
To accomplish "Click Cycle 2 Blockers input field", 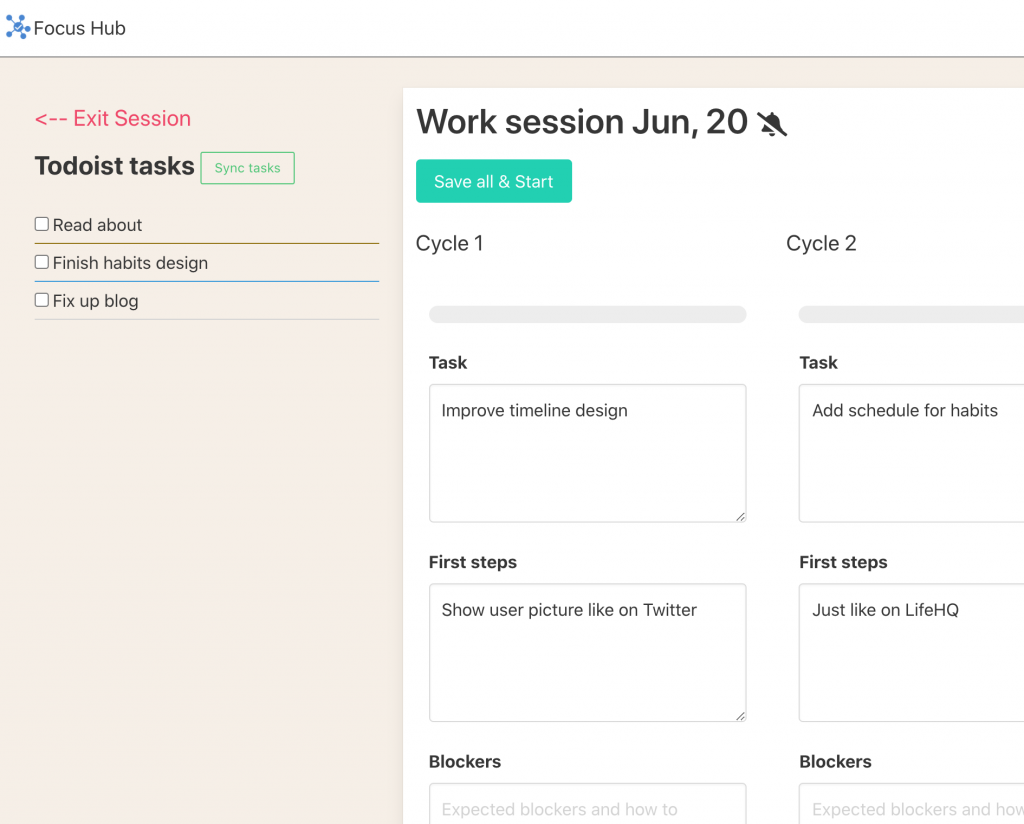I will [911, 804].
